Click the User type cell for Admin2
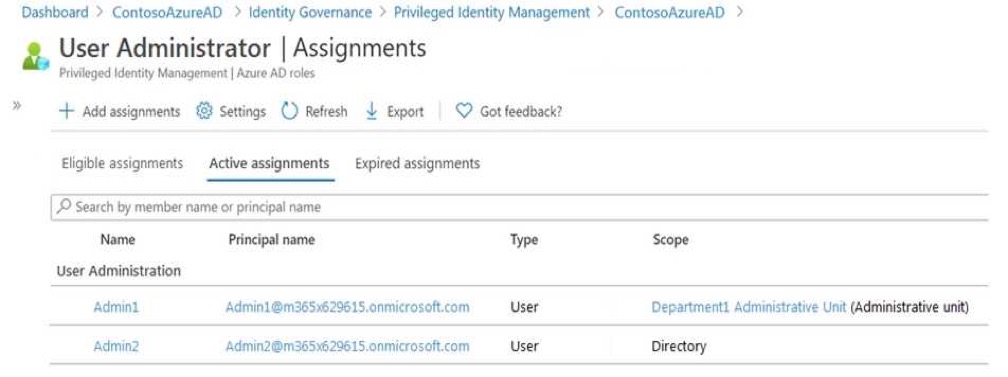Viewport: 1008px width, 377px height. point(524,346)
